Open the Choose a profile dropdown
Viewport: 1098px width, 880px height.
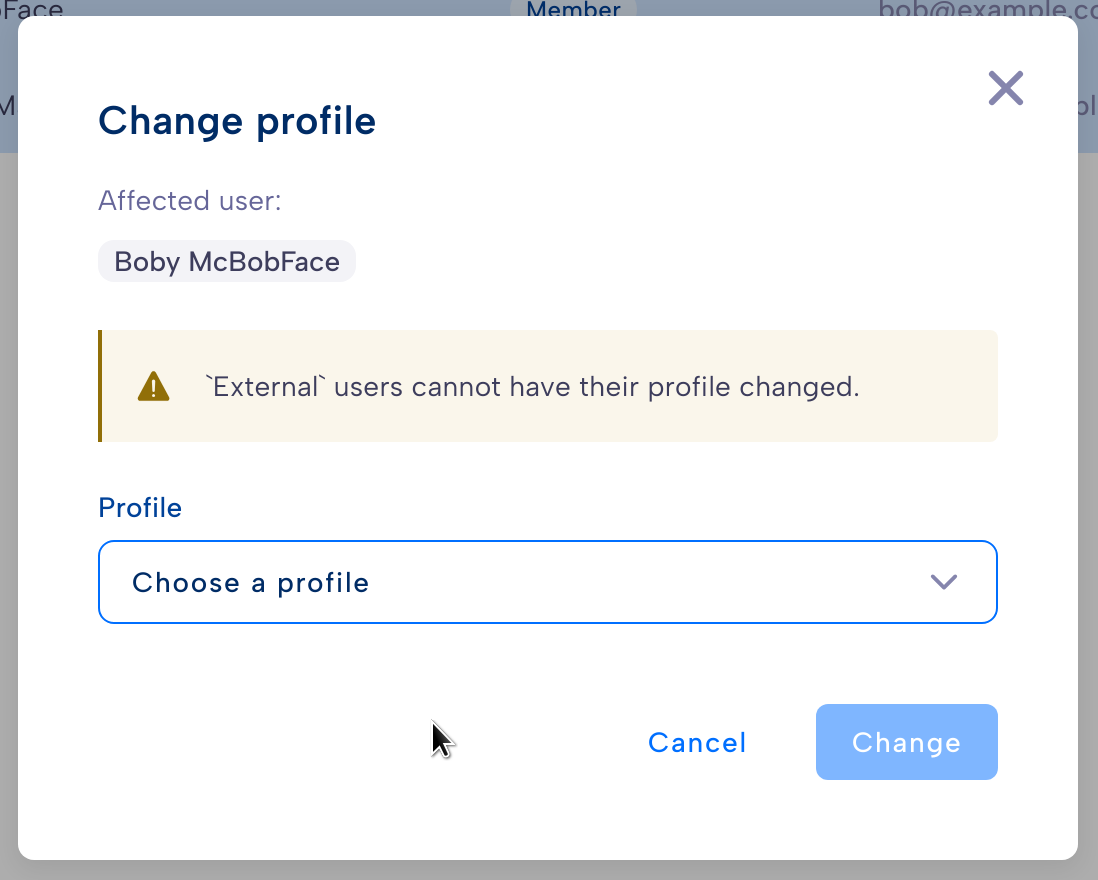tap(548, 582)
